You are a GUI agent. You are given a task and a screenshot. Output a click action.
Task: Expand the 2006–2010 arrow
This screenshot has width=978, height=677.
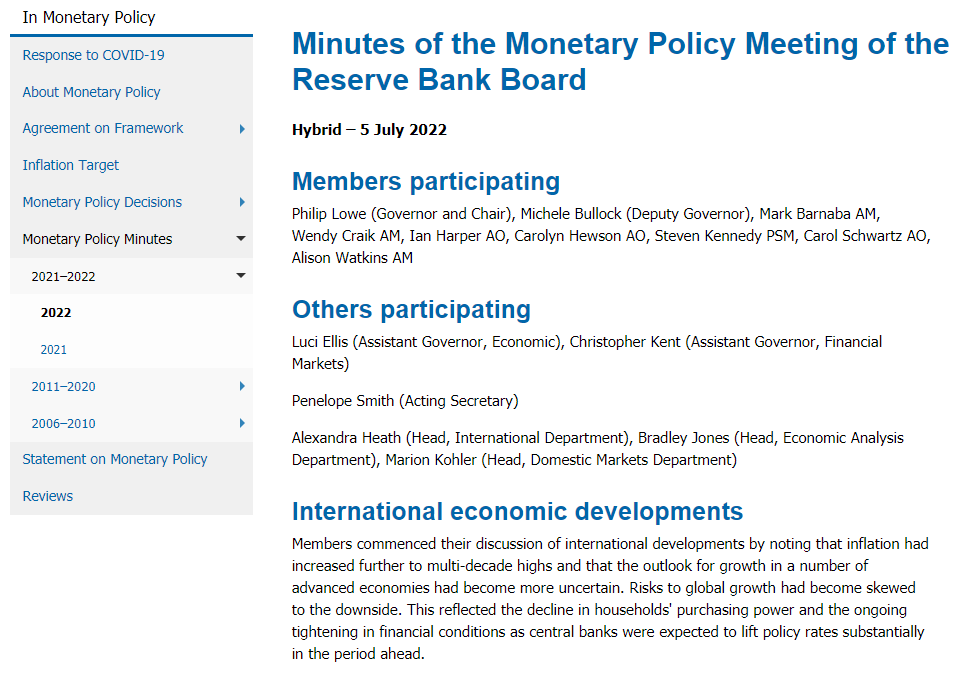coord(242,424)
